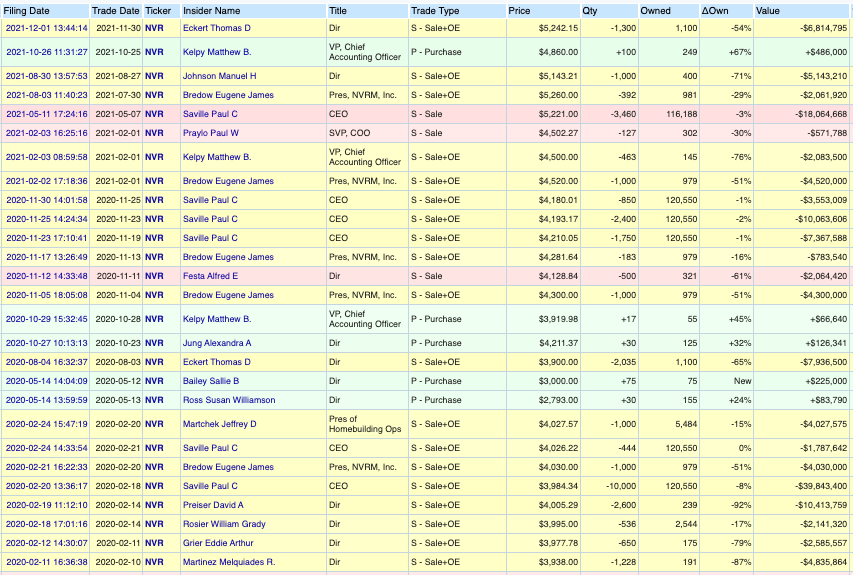Image resolution: width=853 pixels, height=575 pixels.
Task: Sort by Owned column header
Action: pos(656,11)
